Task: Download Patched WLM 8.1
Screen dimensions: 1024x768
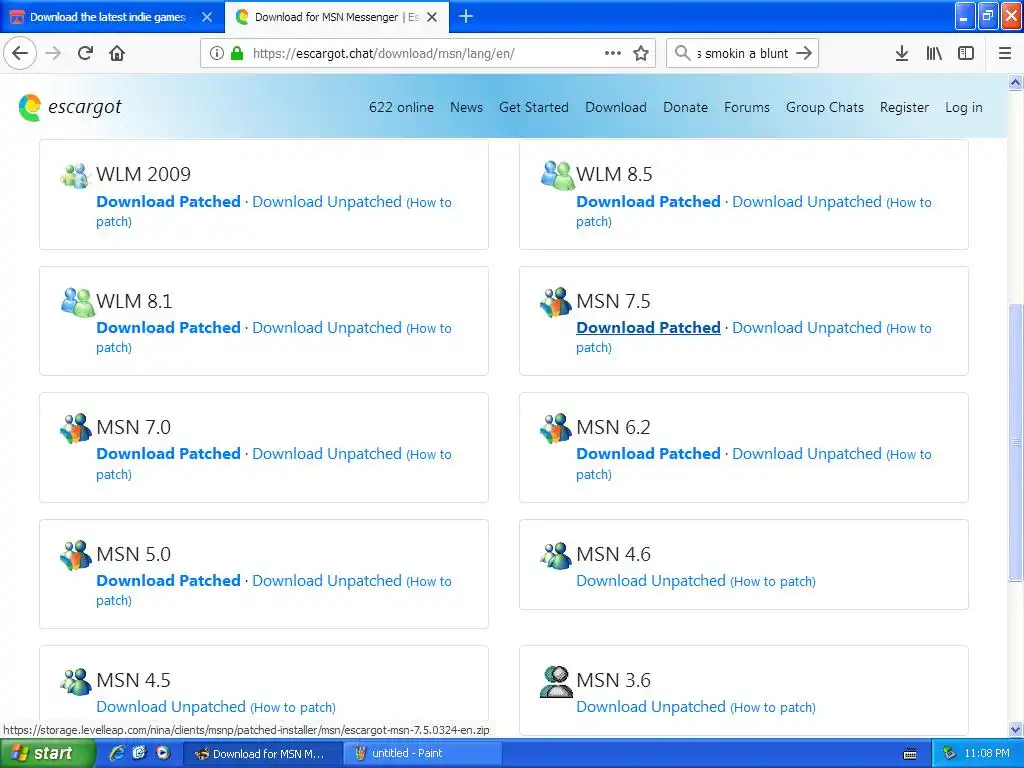Action: tap(168, 327)
